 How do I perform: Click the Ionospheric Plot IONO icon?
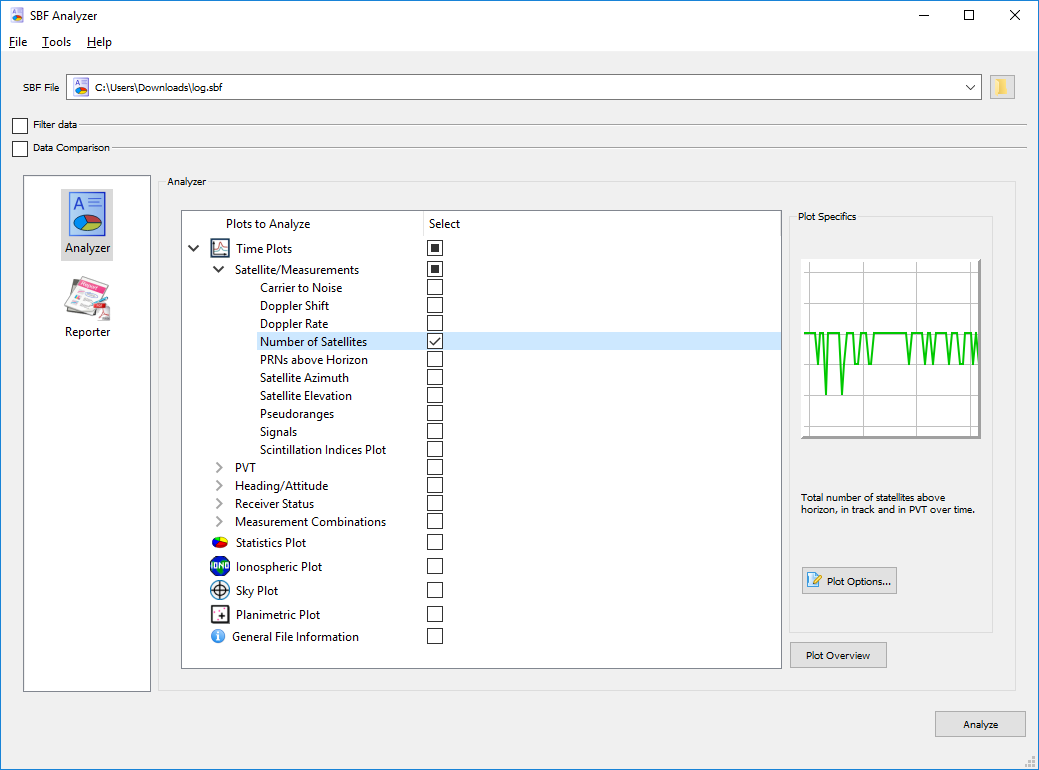pos(220,567)
